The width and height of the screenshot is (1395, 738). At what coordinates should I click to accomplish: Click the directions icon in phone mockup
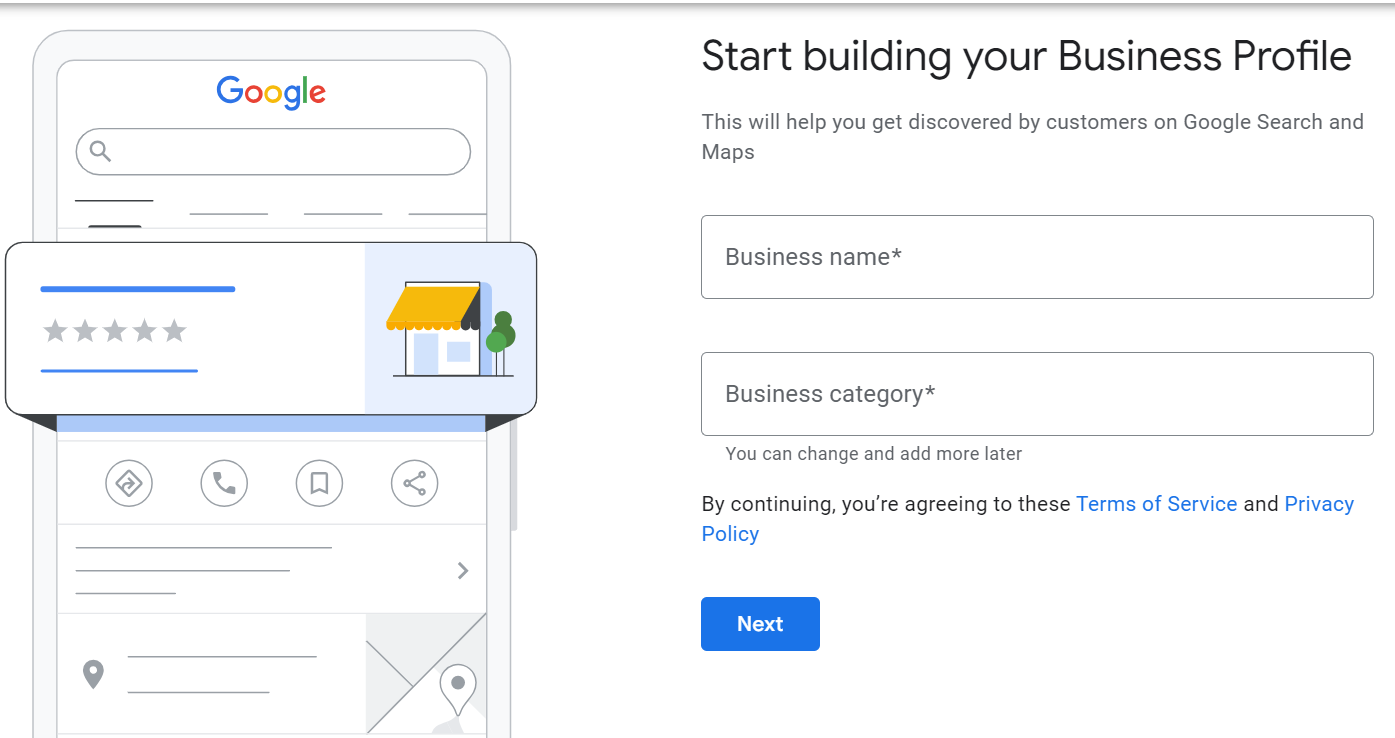(129, 484)
